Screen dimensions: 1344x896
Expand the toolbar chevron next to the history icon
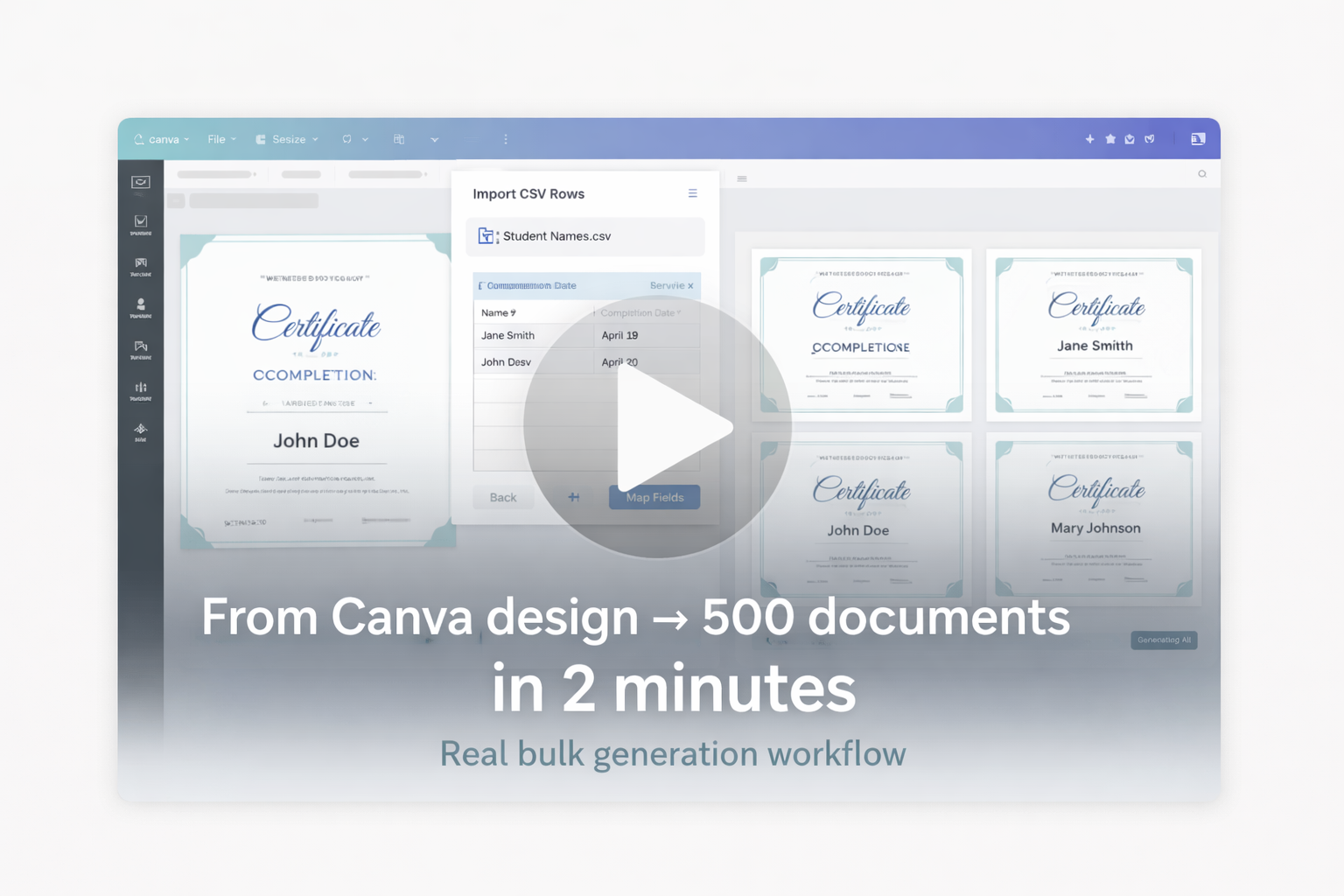click(x=365, y=139)
